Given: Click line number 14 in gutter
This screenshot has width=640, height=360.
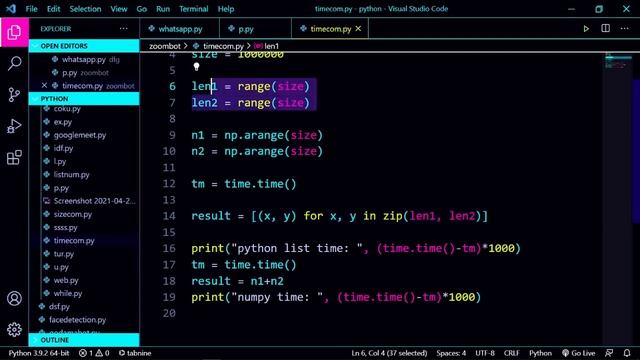Looking at the screenshot, I should coord(169,216).
